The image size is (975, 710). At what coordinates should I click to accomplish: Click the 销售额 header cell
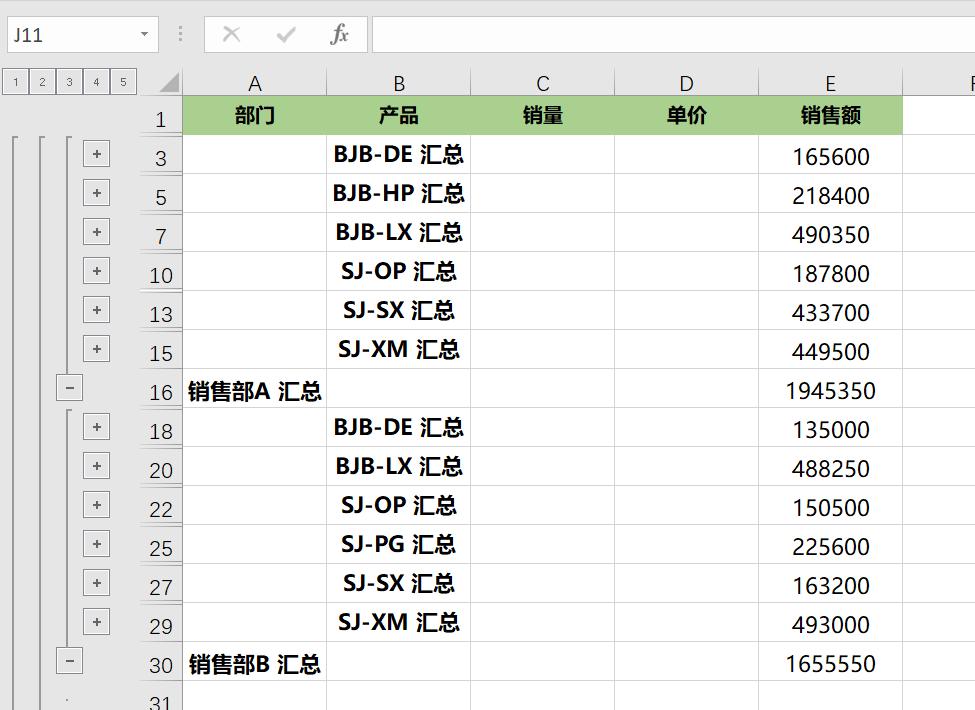tap(830, 116)
